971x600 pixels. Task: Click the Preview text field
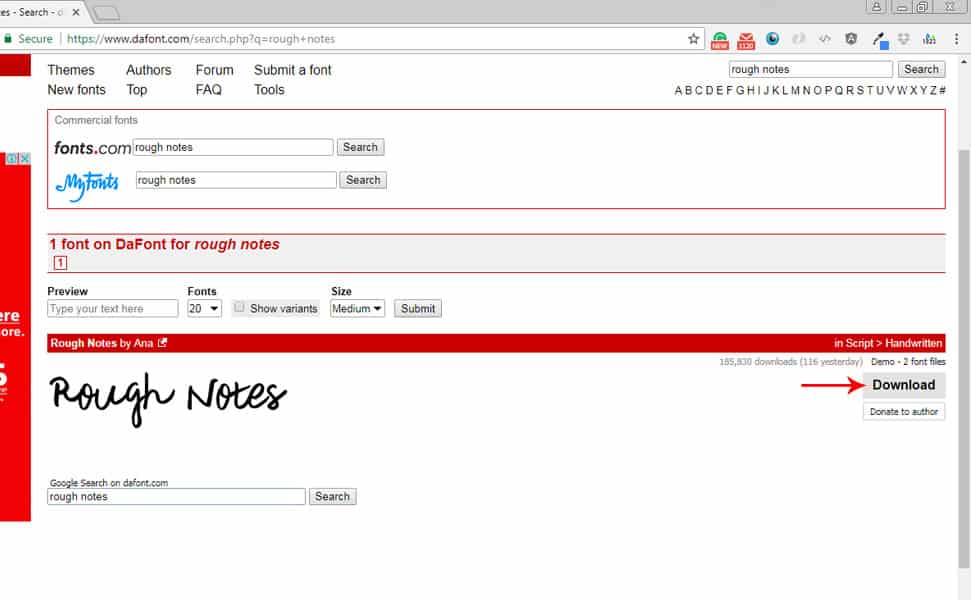113,308
